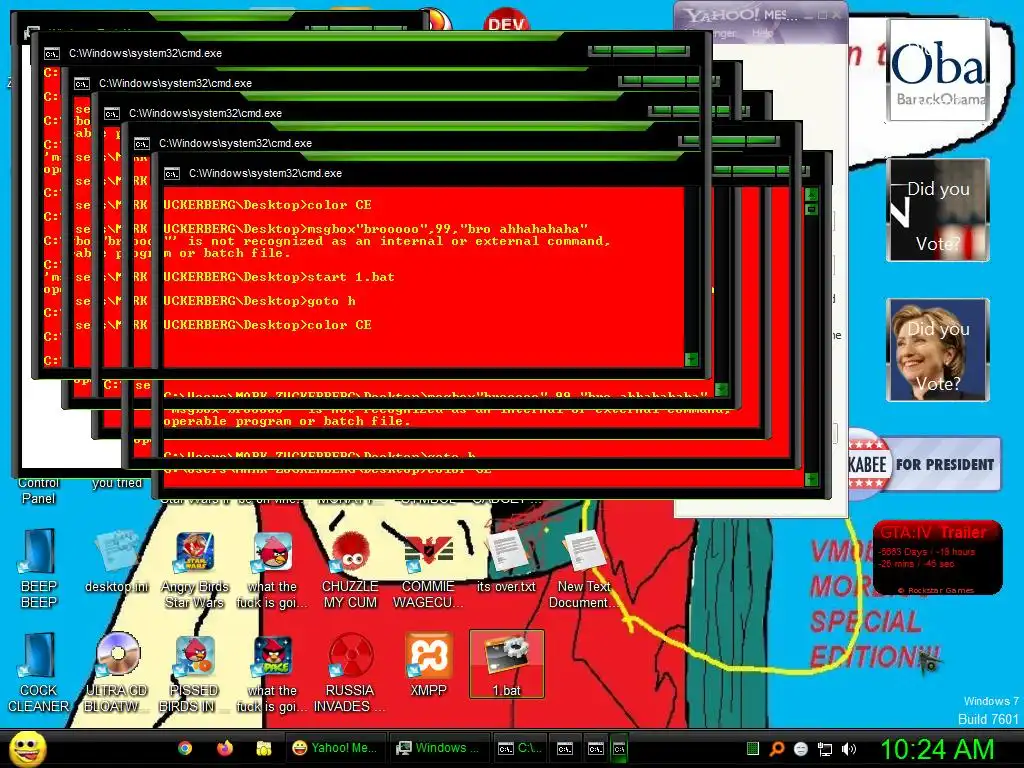This screenshot has width=1024, height=768.
Task: Click the Yahoo smiley tray icon
Action: coord(801,749)
